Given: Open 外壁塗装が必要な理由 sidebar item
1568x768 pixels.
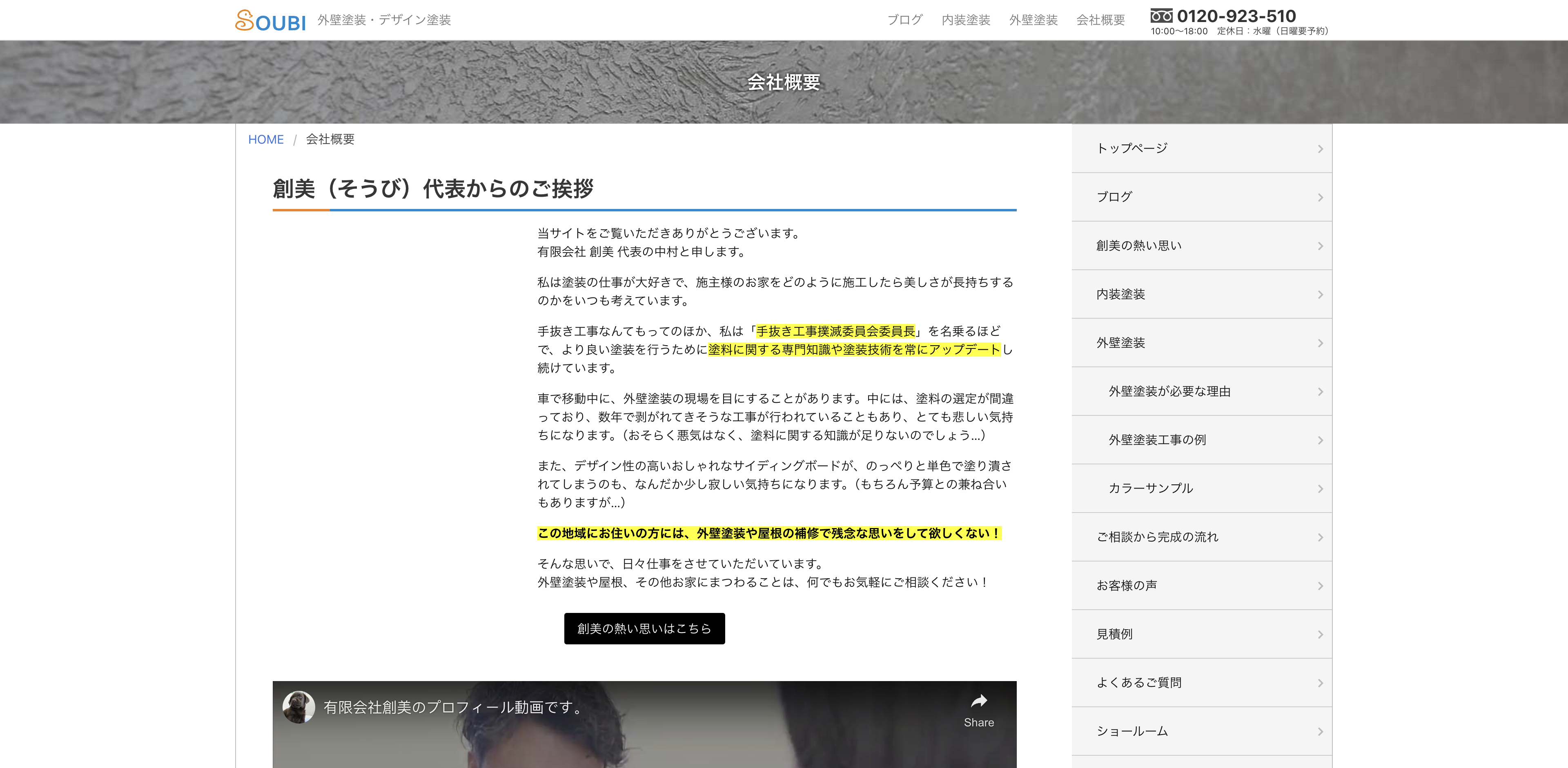Looking at the screenshot, I should coord(1202,392).
